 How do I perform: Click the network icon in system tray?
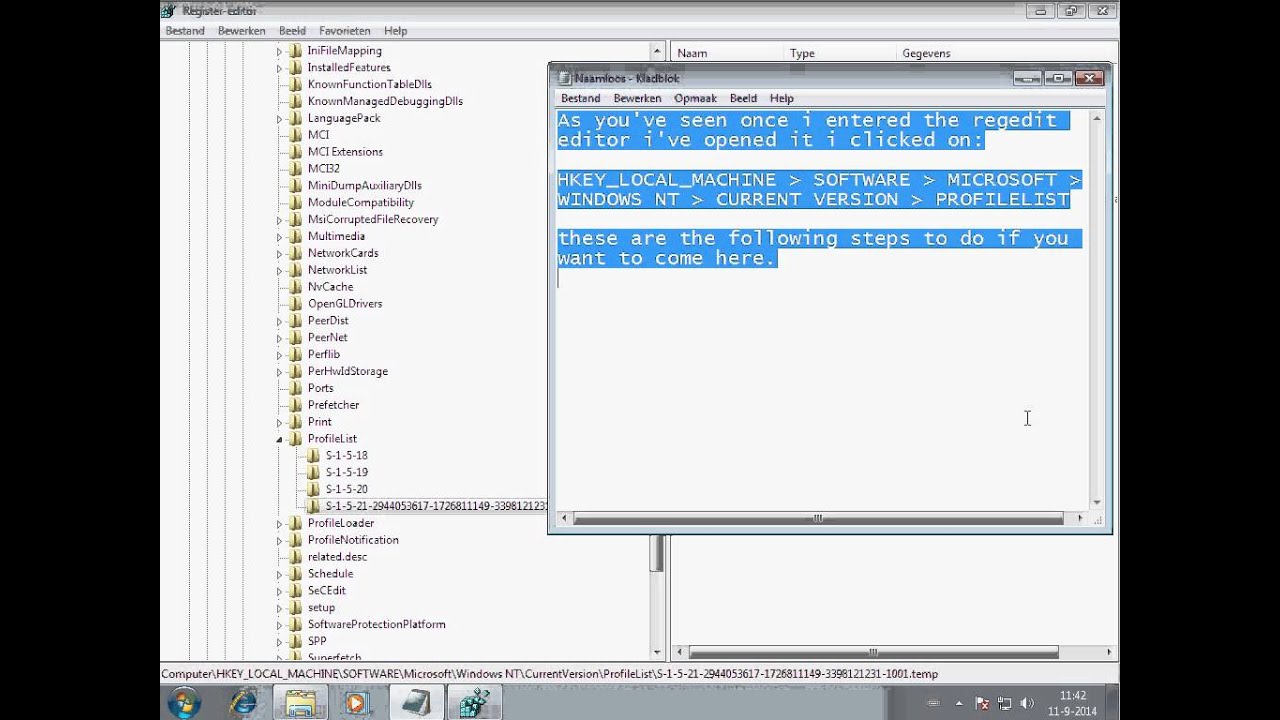[1005, 704]
